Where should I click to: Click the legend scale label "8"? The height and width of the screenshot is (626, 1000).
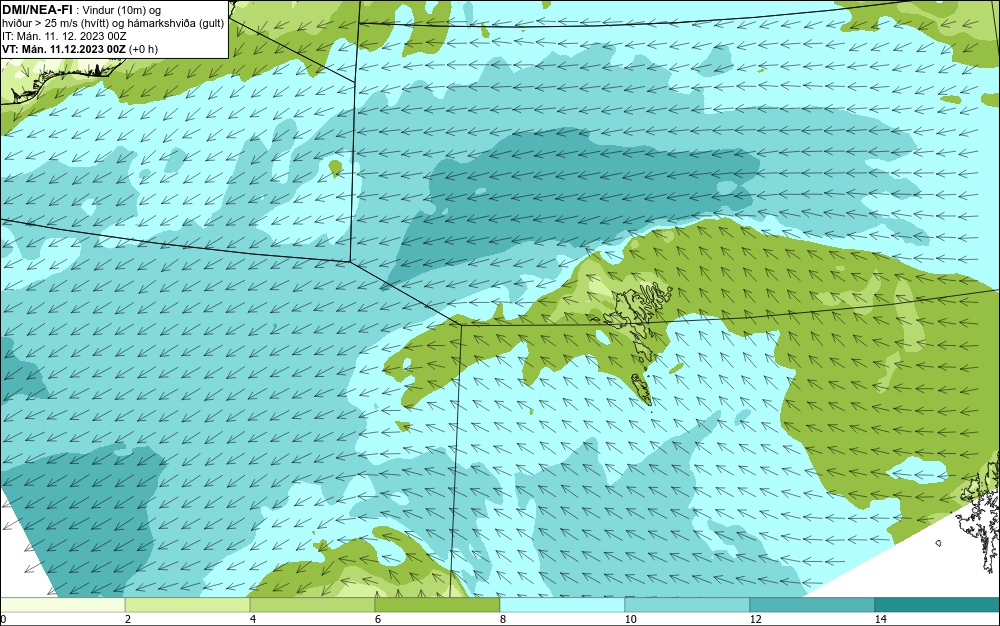click(x=503, y=620)
